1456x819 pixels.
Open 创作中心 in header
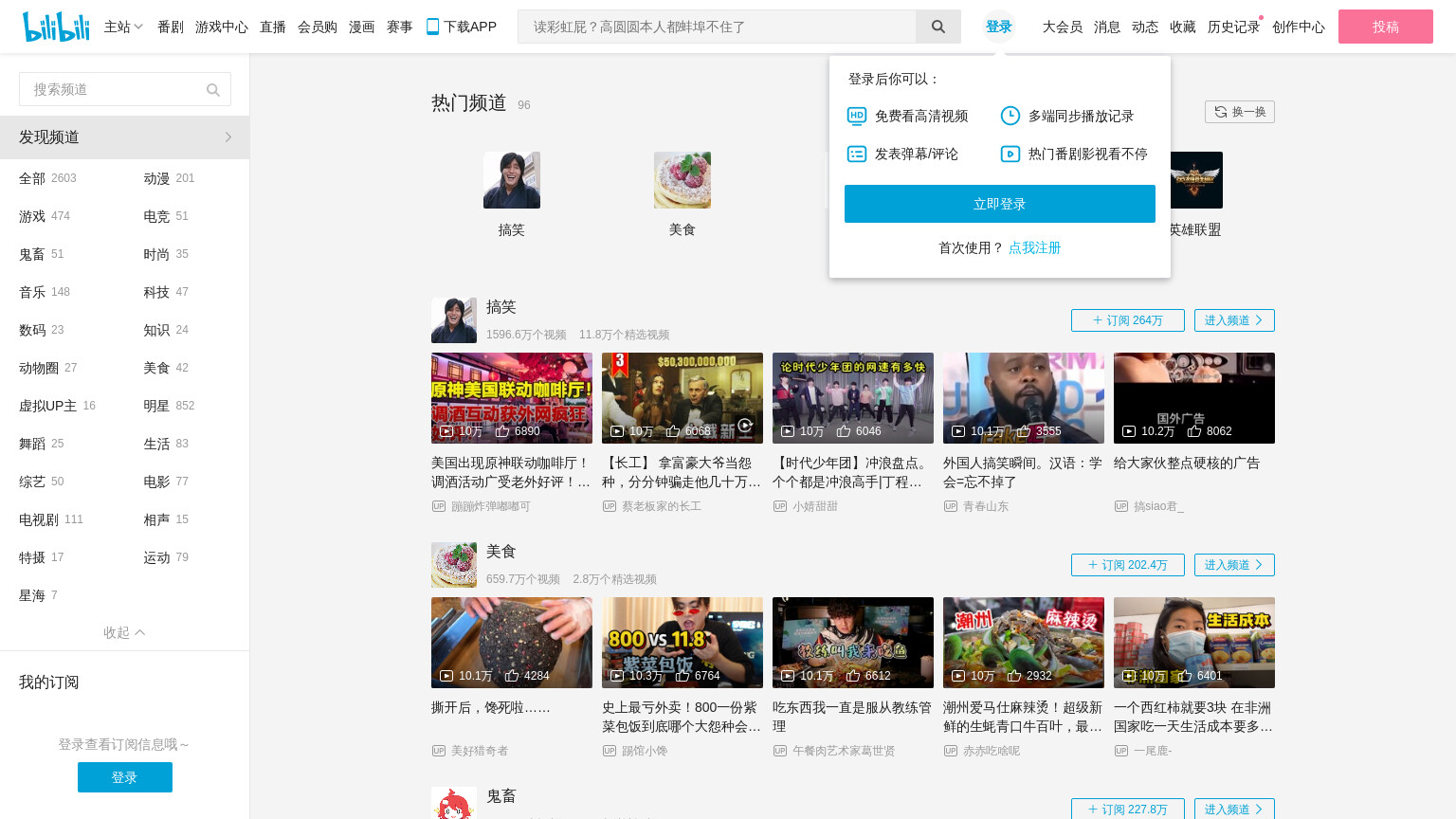click(1299, 27)
